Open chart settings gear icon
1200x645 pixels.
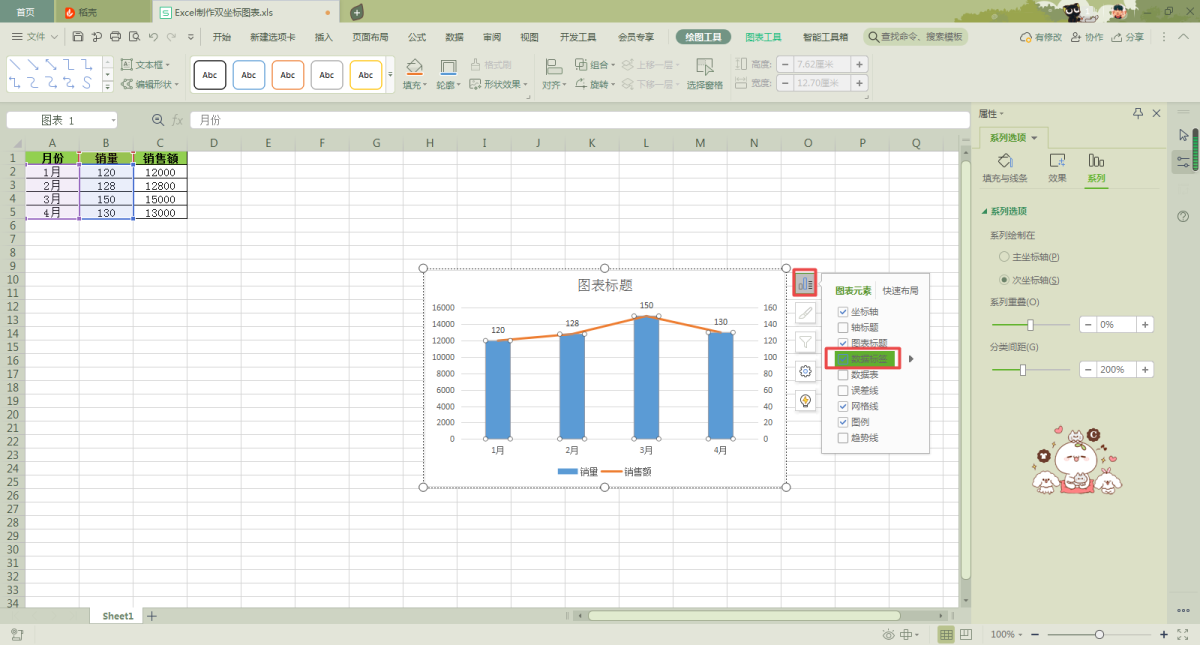coord(805,371)
